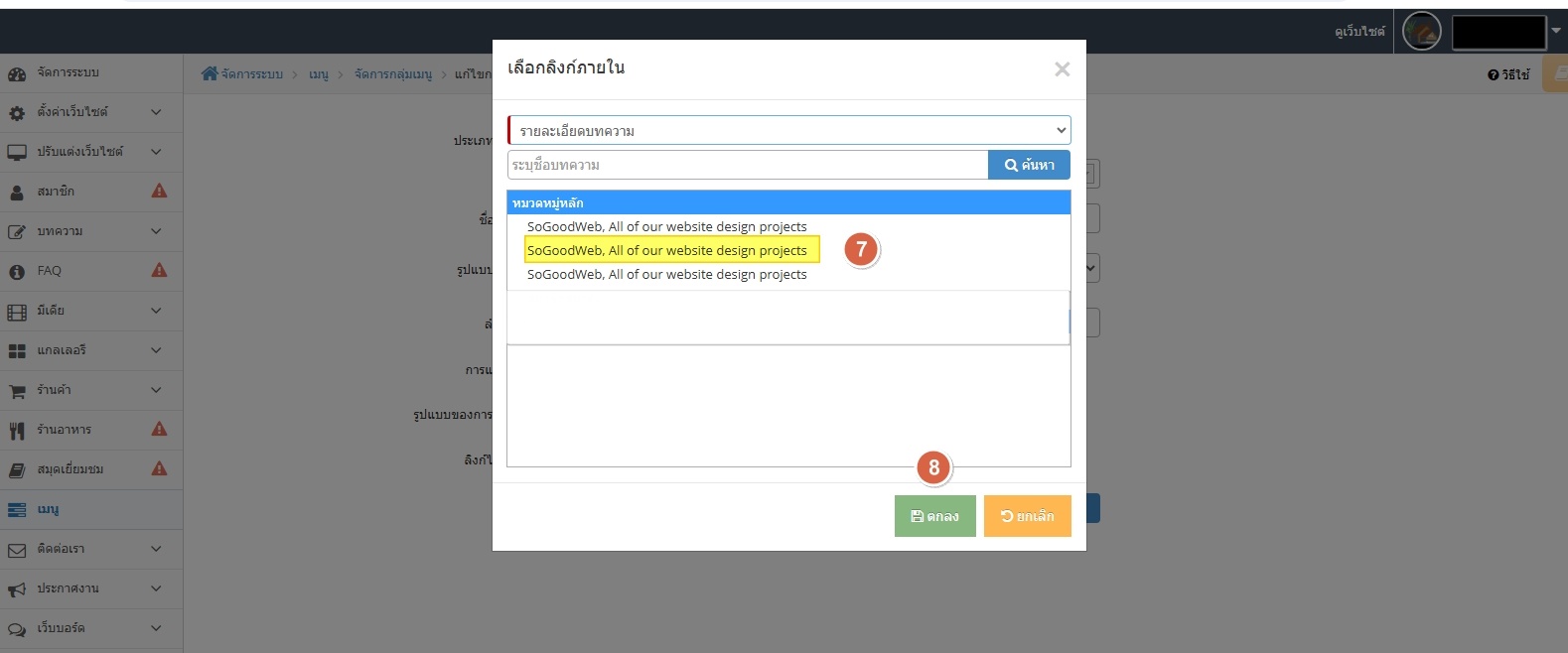The image size is (1568, 653).
Task: Click the warning triangle next to FAQ
Action: coord(159,270)
